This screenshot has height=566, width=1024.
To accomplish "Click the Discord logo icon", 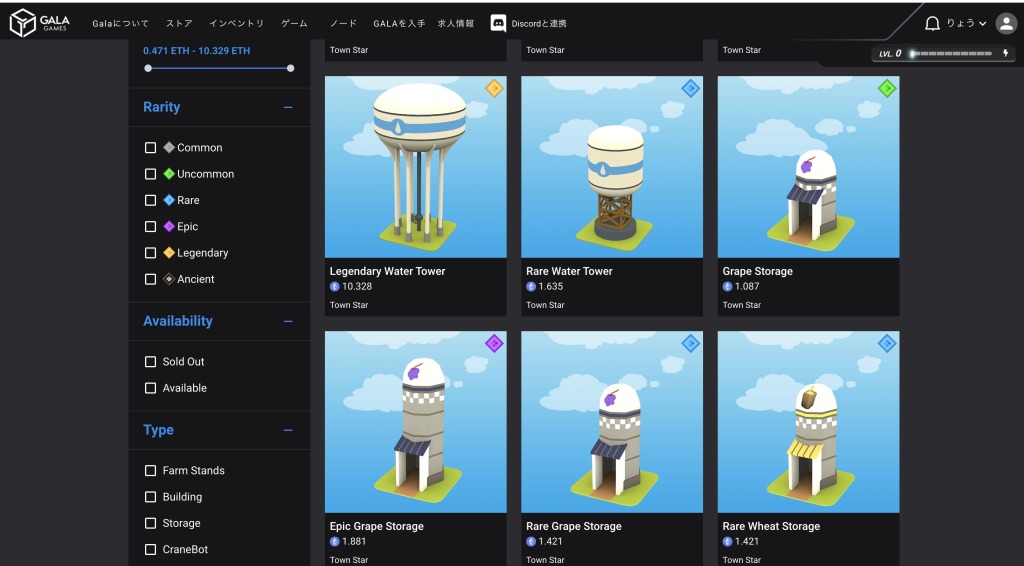I will click(498, 24).
